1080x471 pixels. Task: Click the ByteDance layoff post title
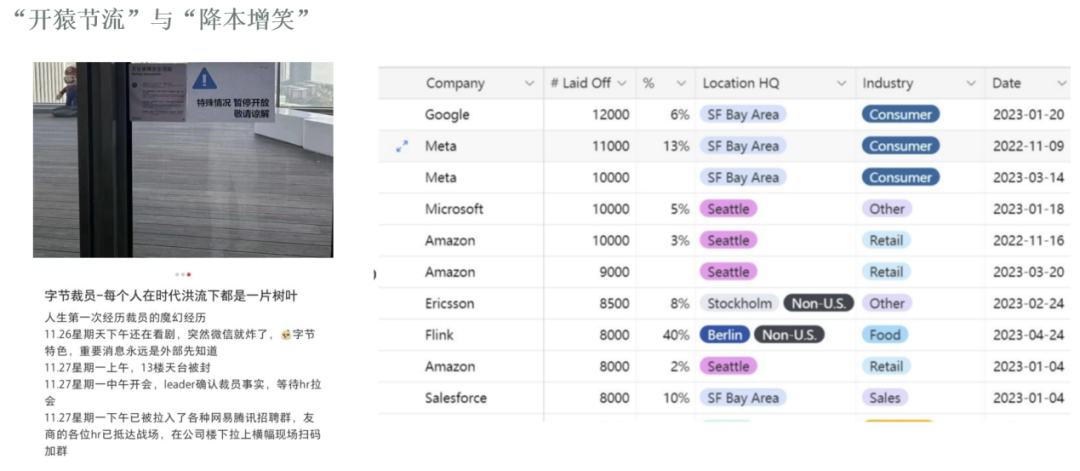[x=171, y=297]
